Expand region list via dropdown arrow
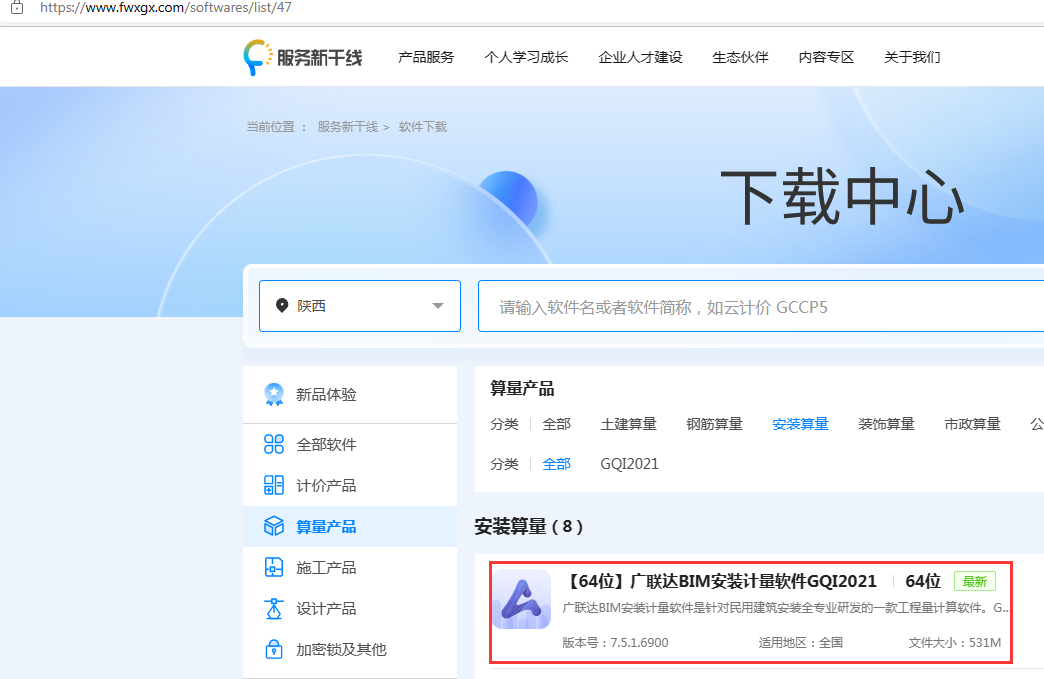This screenshot has width=1044, height=679. pyautogui.click(x=437, y=306)
